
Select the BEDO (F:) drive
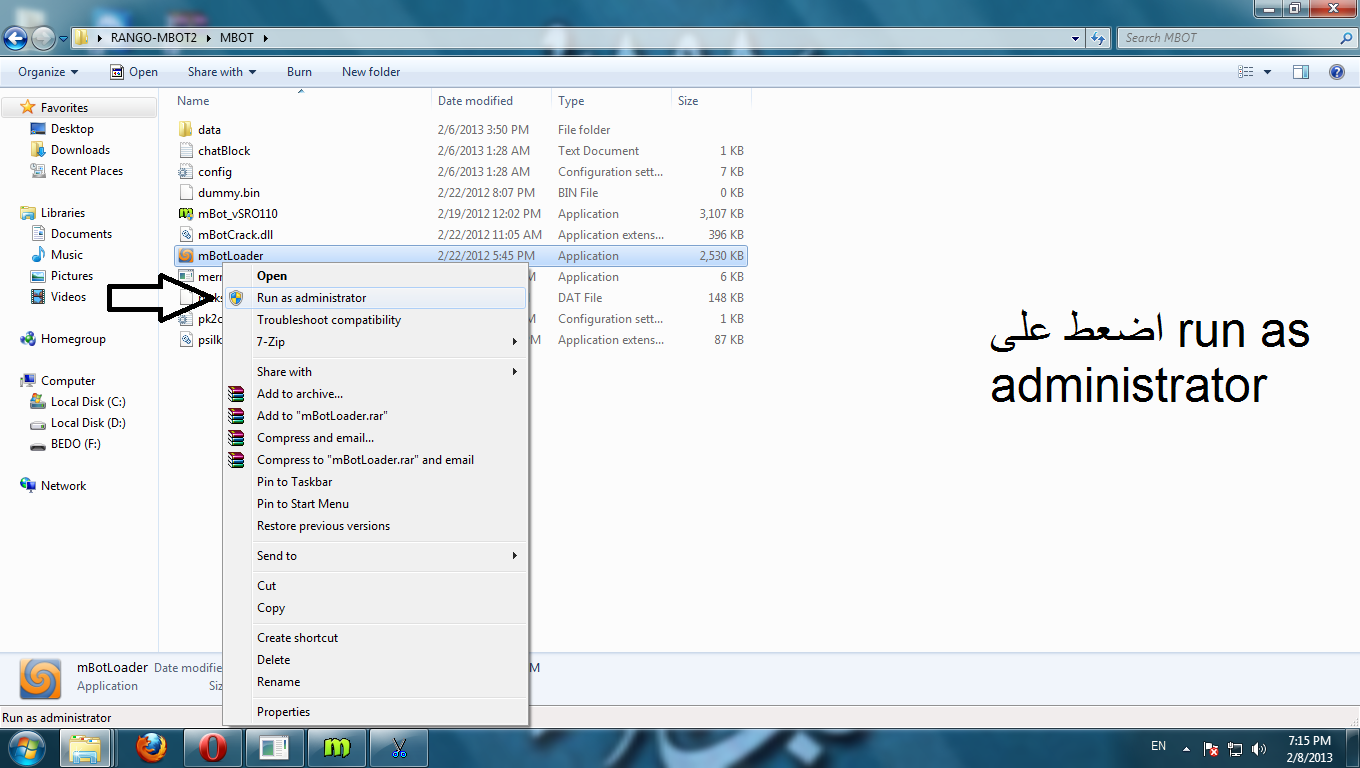coord(76,444)
